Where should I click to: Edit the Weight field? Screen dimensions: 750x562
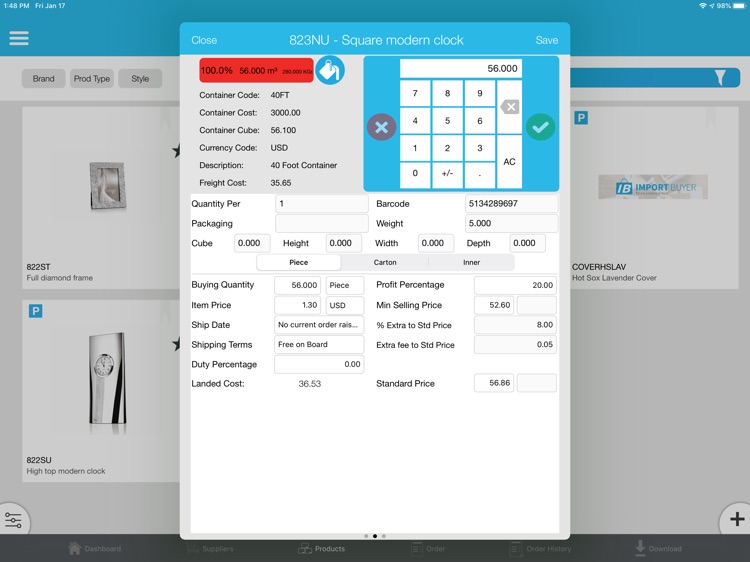point(511,223)
